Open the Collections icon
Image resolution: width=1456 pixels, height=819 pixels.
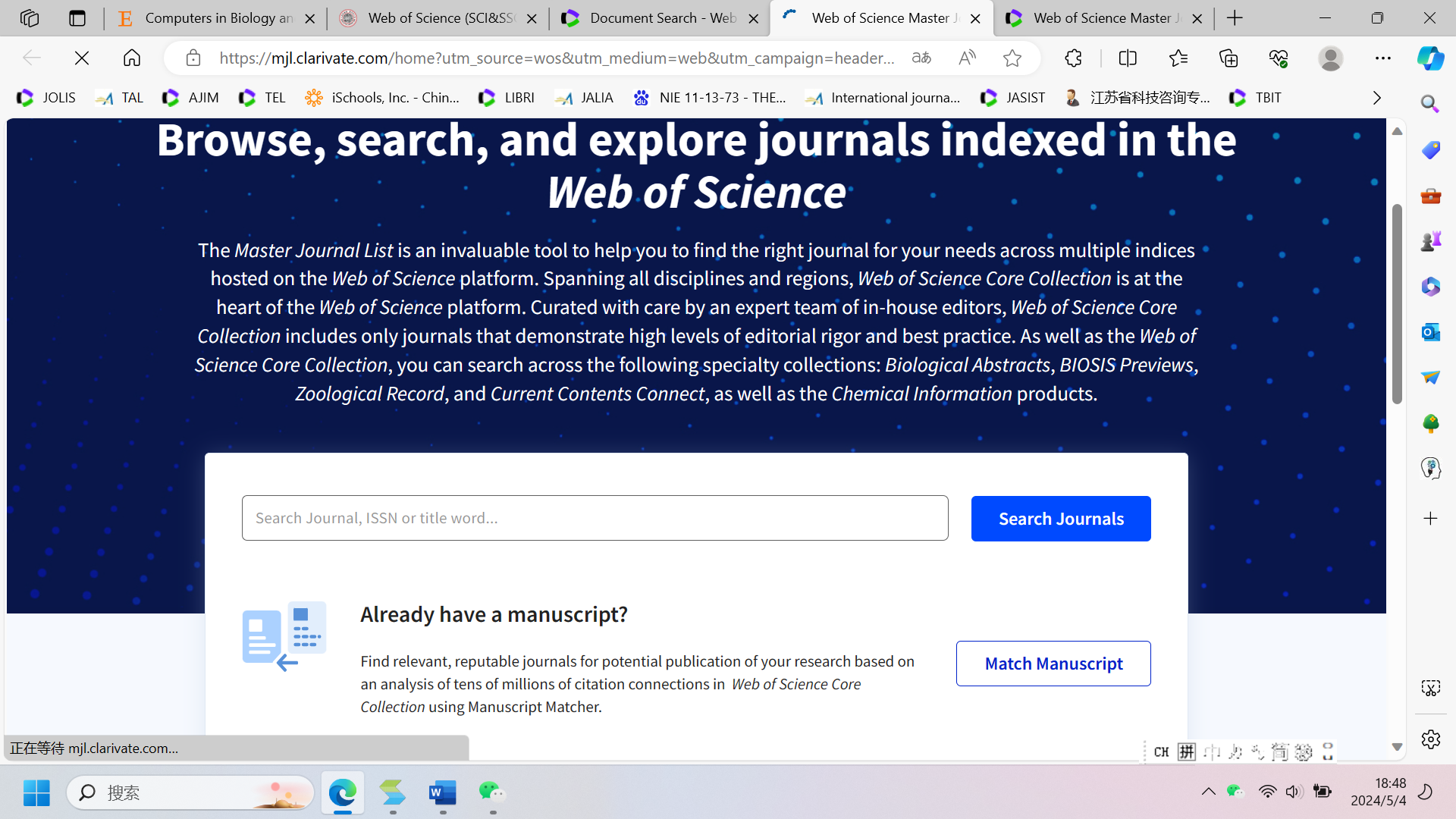tap(1228, 58)
